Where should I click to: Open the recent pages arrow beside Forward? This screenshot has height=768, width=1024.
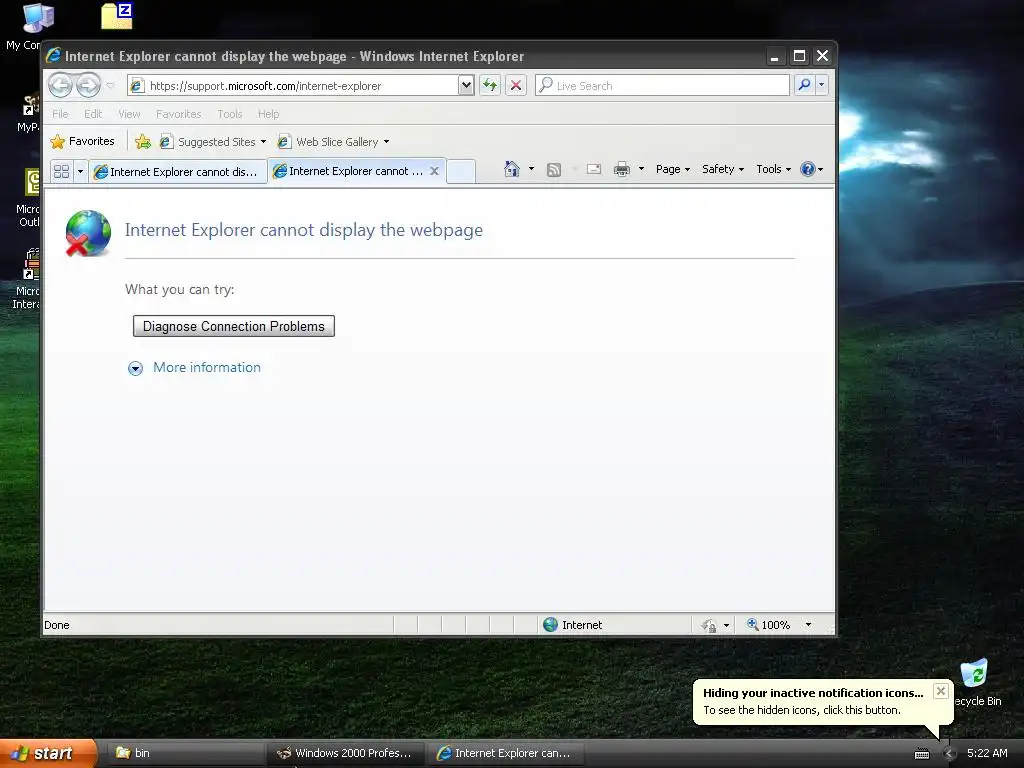pos(110,86)
